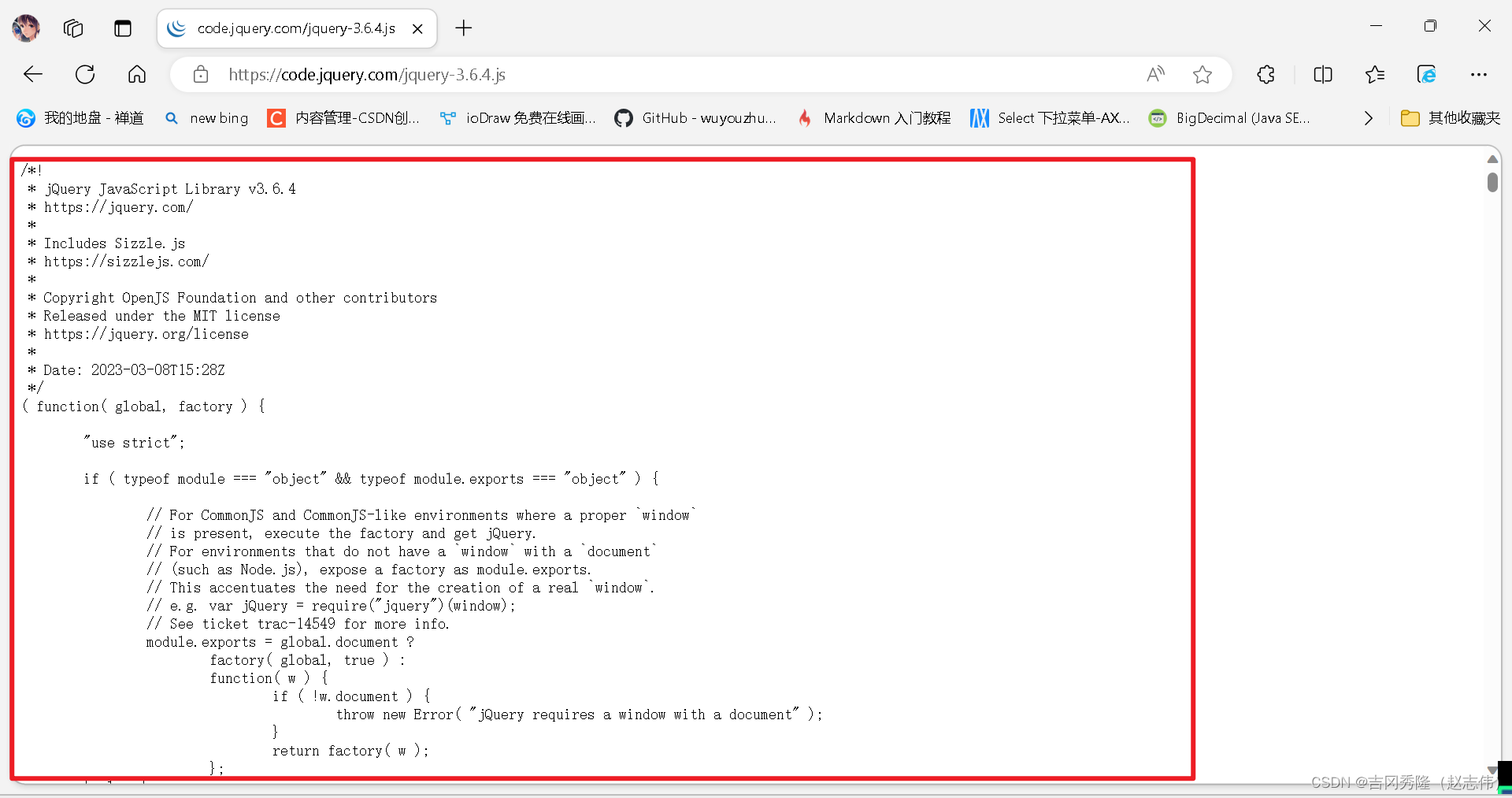Click 'Copyright OpenJS Foundation and other contributors'
This screenshot has width=1512, height=798.
click(x=240, y=298)
